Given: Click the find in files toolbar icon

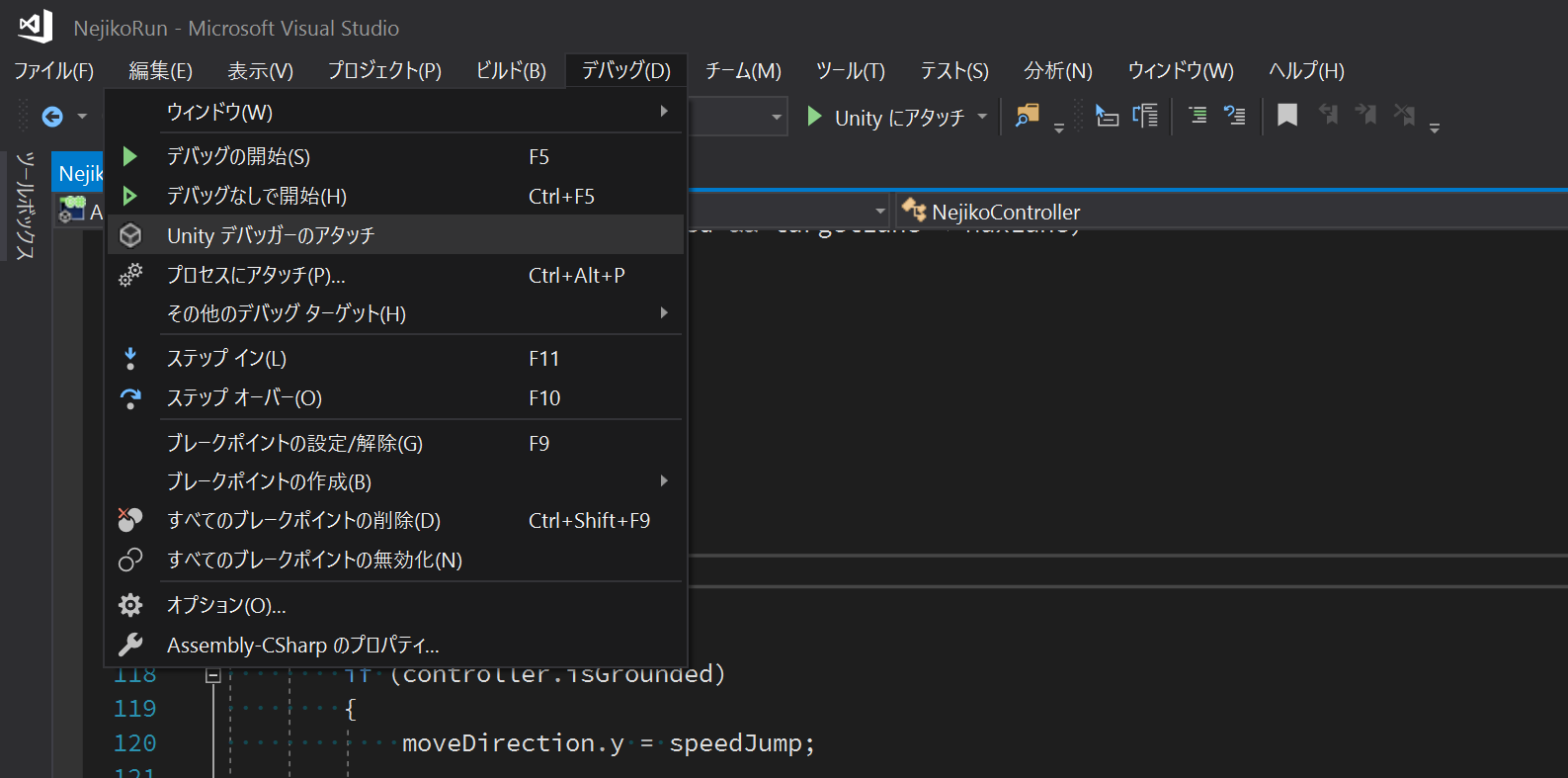Looking at the screenshot, I should [x=1028, y=116].
